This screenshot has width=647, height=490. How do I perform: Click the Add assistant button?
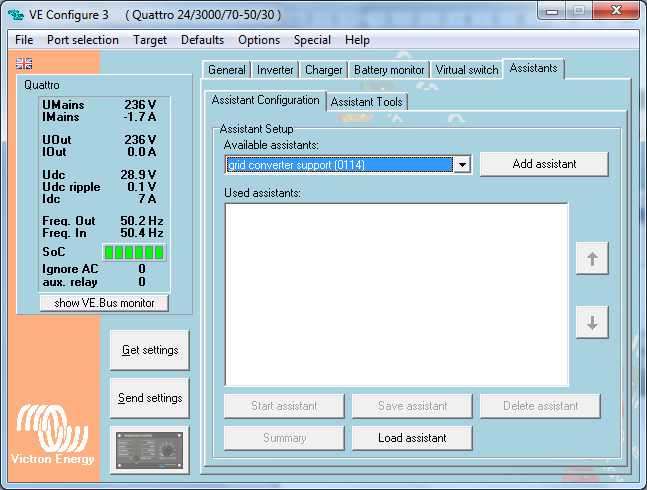[x=543, y=164]
